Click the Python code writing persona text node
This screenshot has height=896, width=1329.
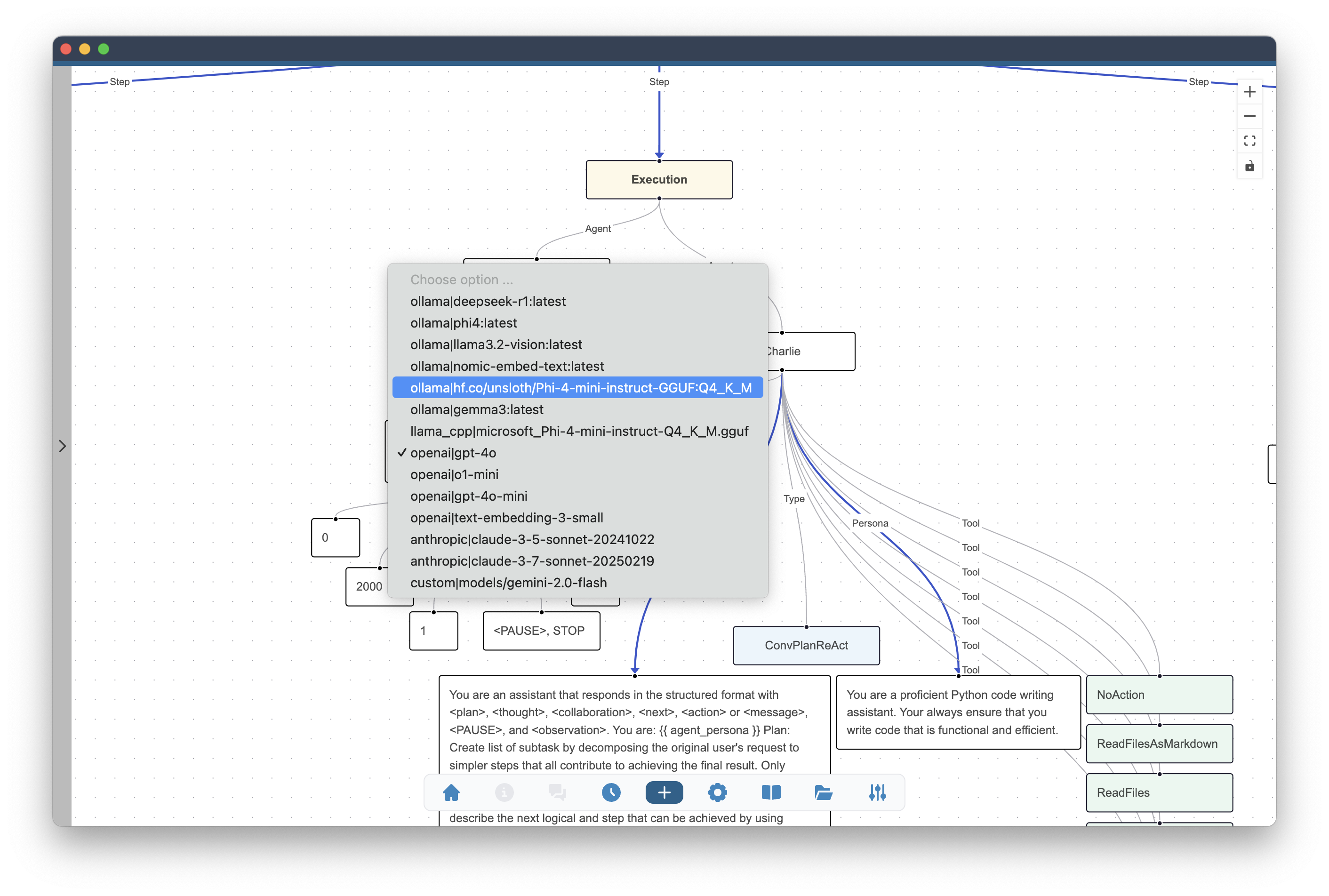(x=958, y=712)
